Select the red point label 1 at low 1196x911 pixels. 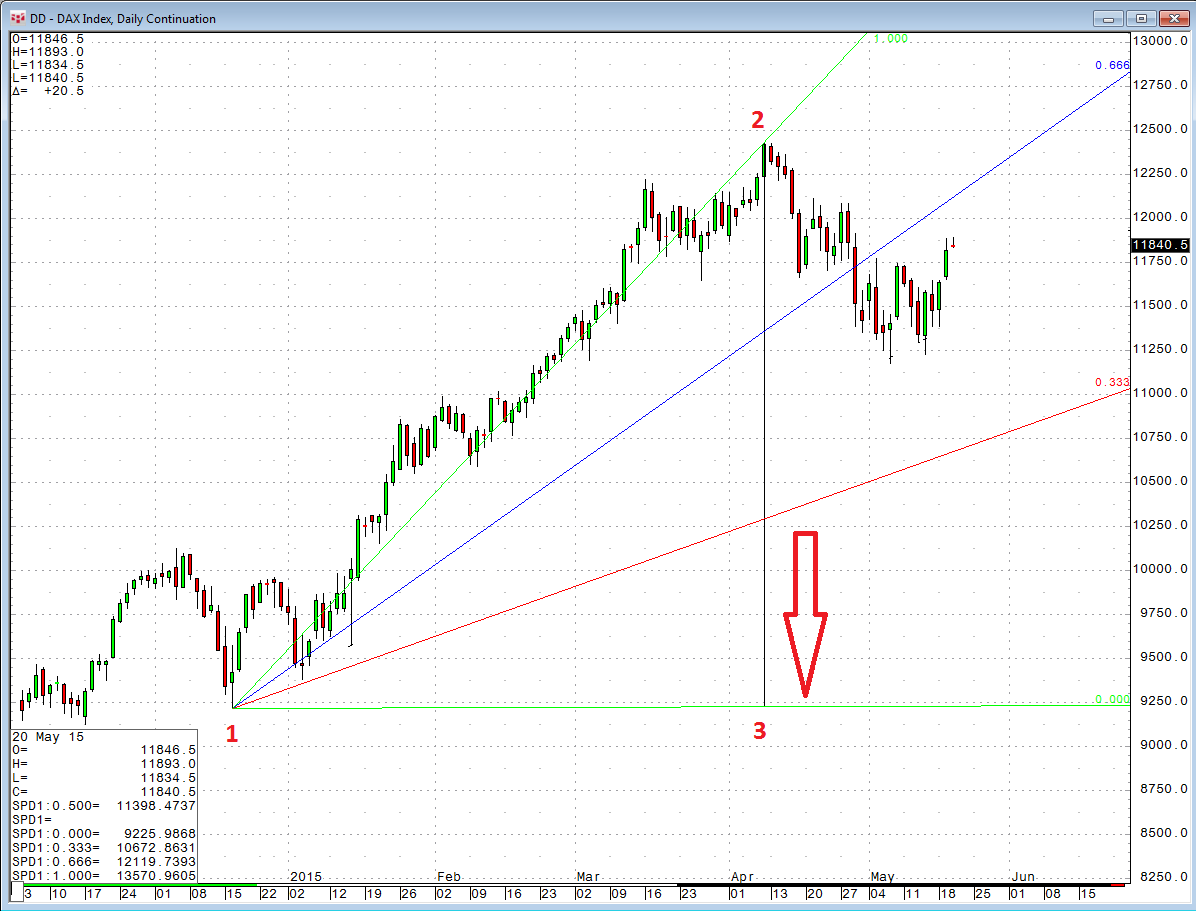pyautogui.click(x=232, y=734)
